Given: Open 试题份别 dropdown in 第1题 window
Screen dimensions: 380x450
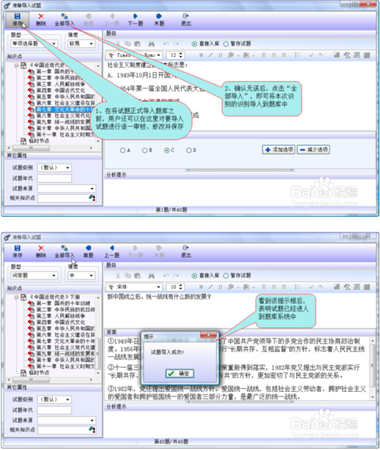Looking at the screenshot, I should (54, 168).
